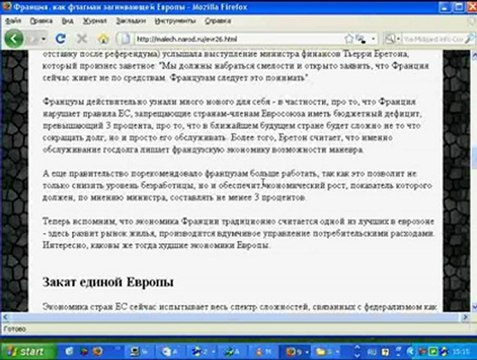Screen dimensions: 477x360
Task: Click the paragraph starting 'Французы действительно узнали'
Action: coord(233,125)
